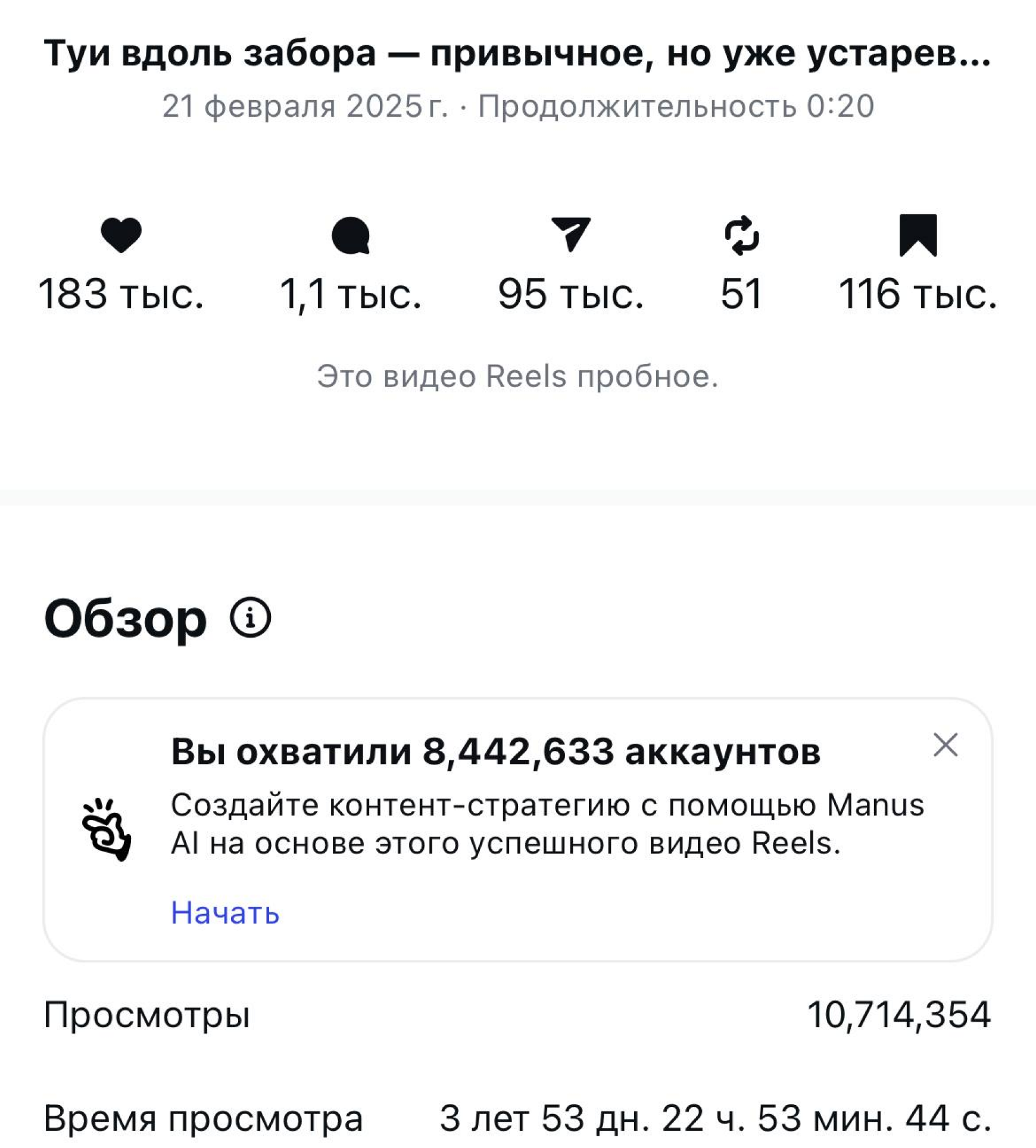The height and width of the screenshot is (1148, 1036).
Task: Click the 116 тыс. saves count
Action: pyautogui.click(x=918, y=294)
